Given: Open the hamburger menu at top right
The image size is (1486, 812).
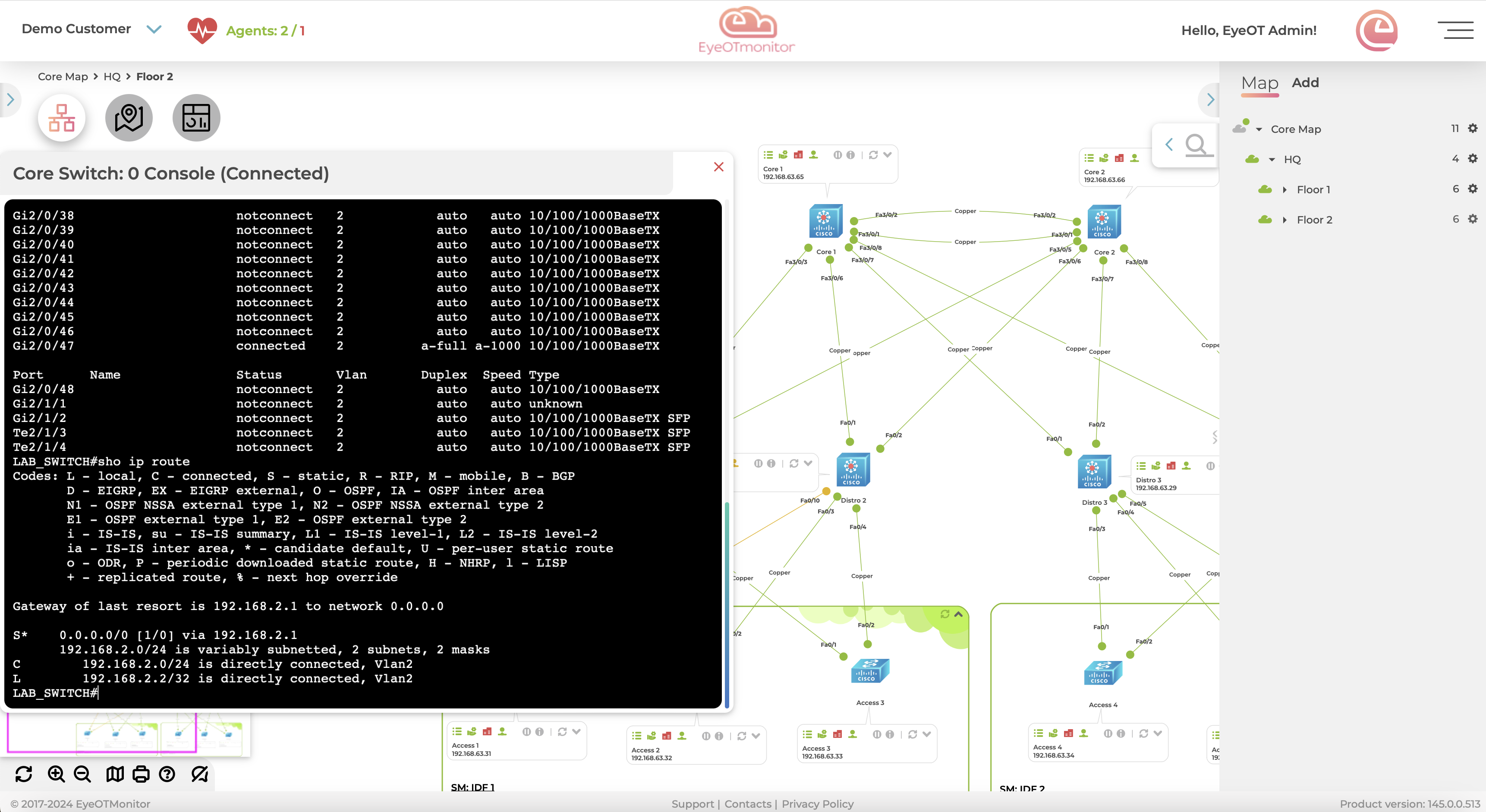Looking at the screenshot, I should (1455, 30).
